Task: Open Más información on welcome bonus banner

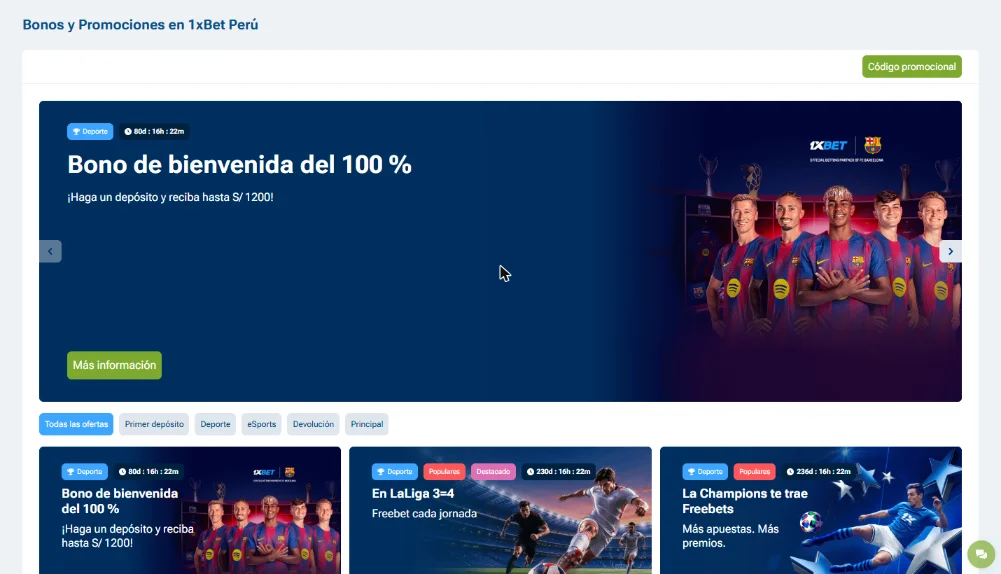Action: point(114,365)
